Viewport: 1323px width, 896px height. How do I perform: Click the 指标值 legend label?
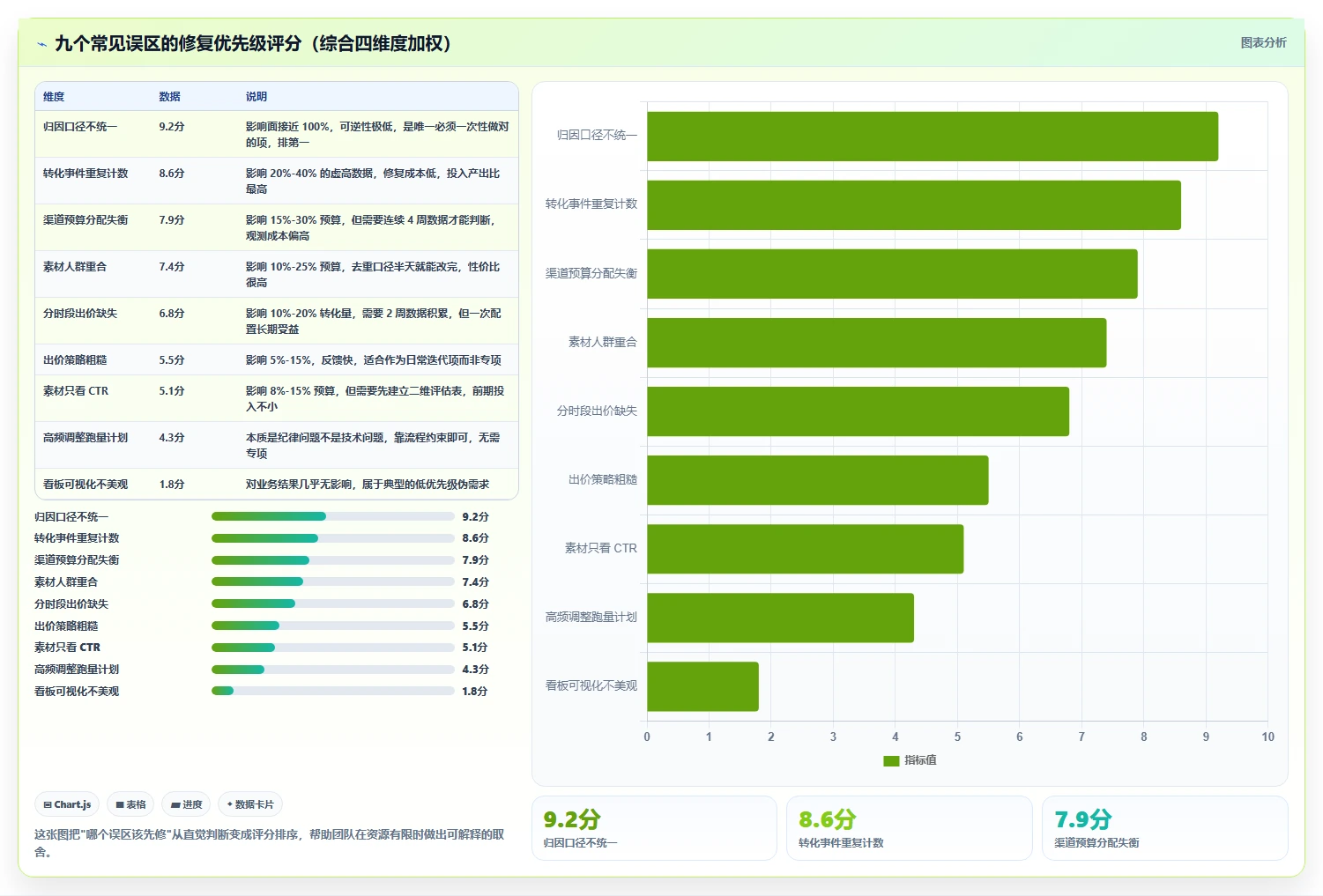(920, 760)
